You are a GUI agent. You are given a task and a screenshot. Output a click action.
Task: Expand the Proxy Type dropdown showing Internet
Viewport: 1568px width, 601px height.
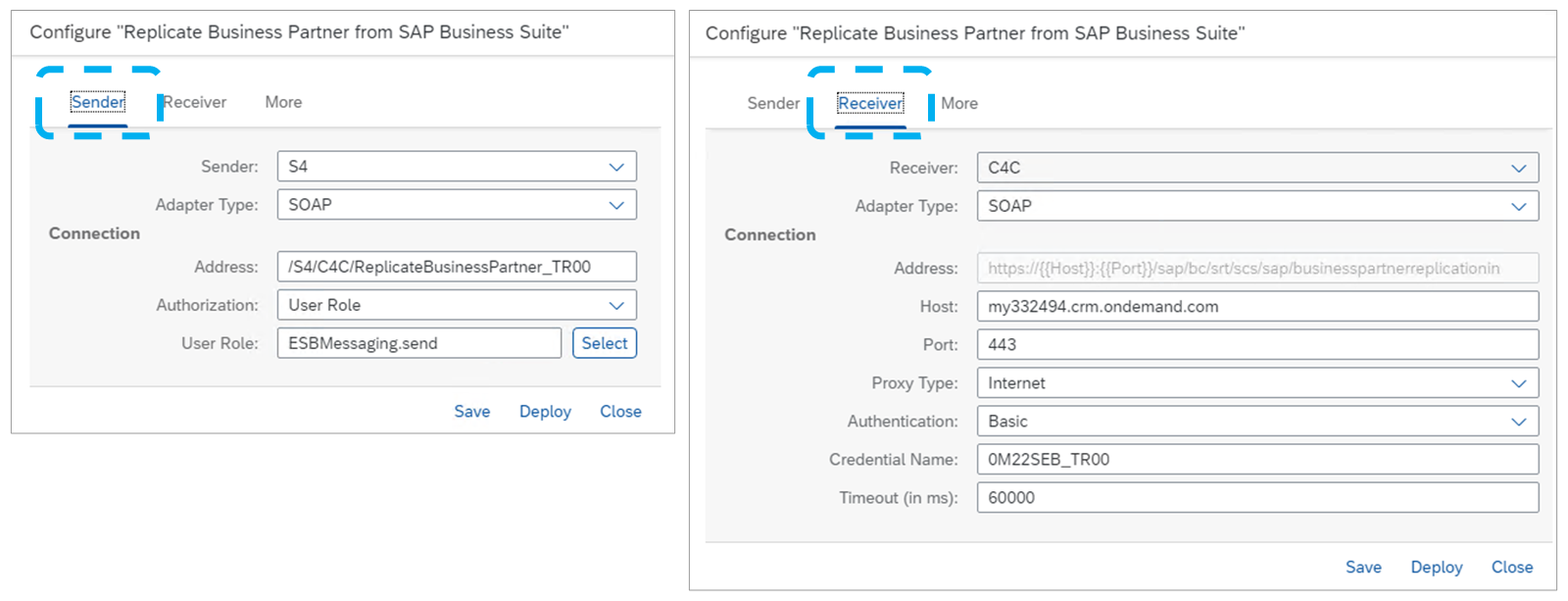(x=1257, y=383)
